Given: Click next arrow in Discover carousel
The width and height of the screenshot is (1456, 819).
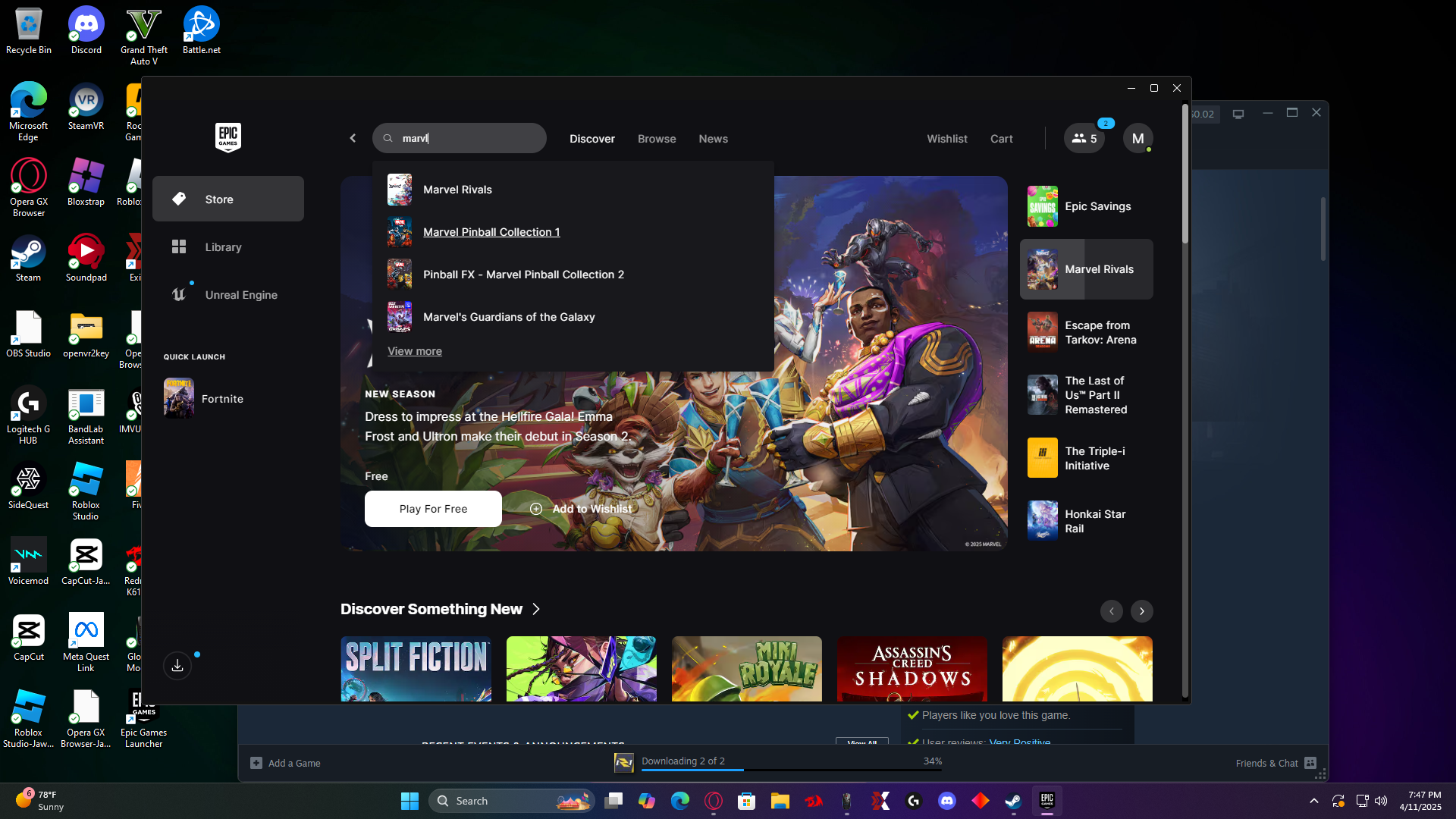Looking at the screenshot, I should click(x=1142, y=611).
